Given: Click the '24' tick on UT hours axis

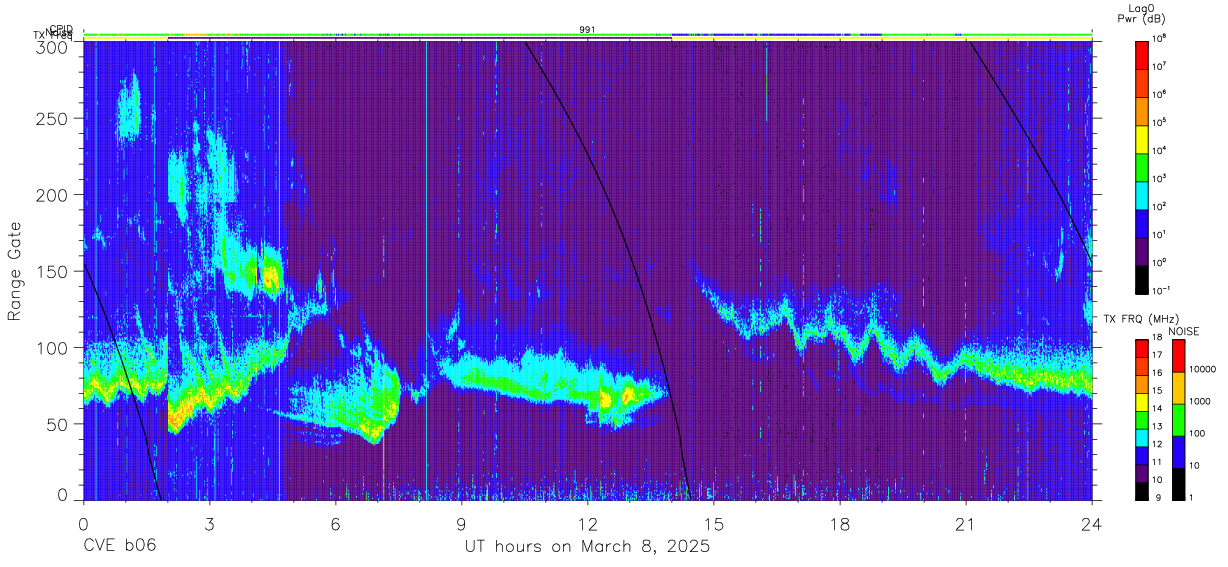Looking at the screenshot, I should click(x=1092, y=523).
